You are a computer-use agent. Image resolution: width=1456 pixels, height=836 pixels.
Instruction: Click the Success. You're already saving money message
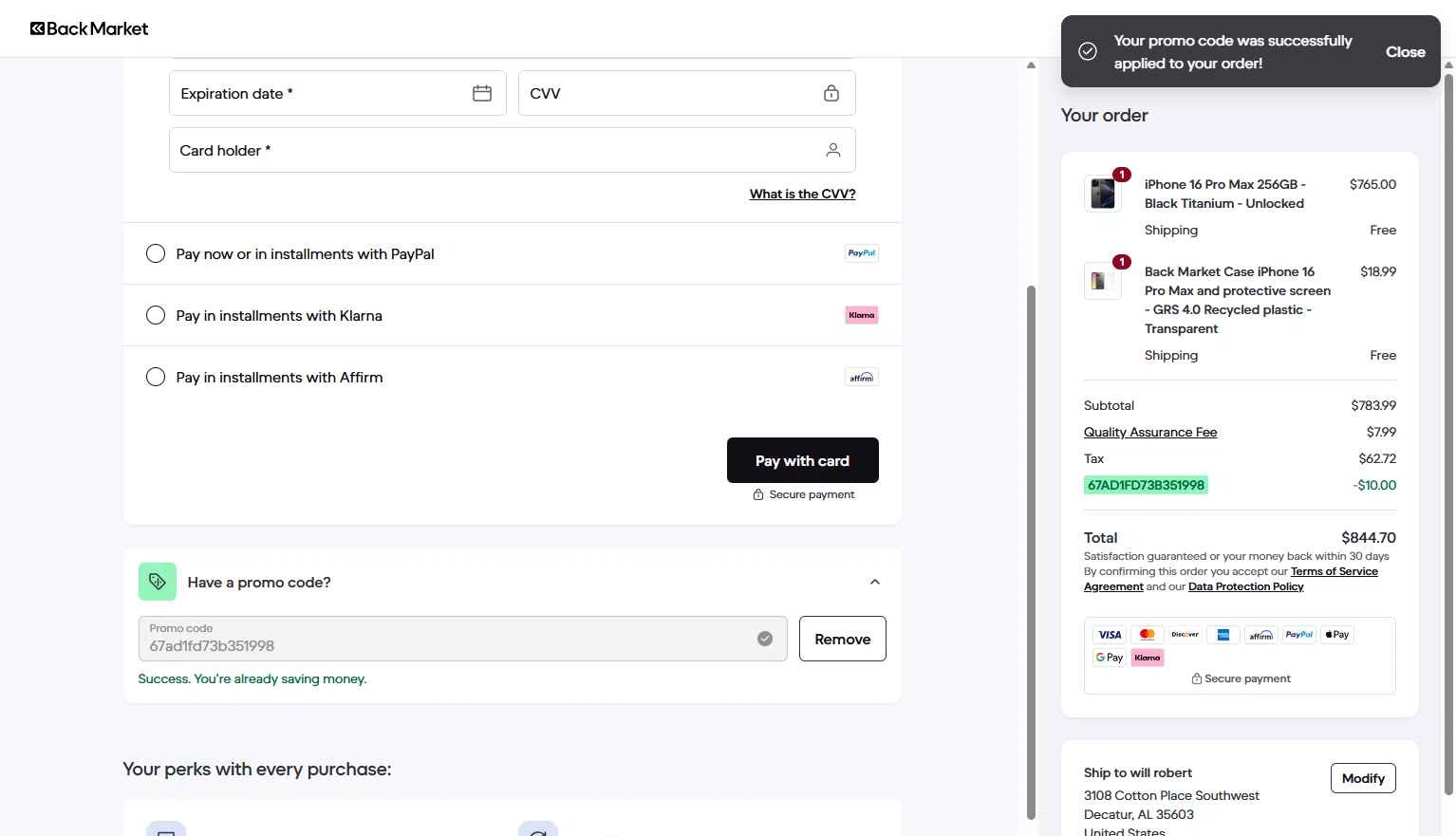[x=252, y=678]
